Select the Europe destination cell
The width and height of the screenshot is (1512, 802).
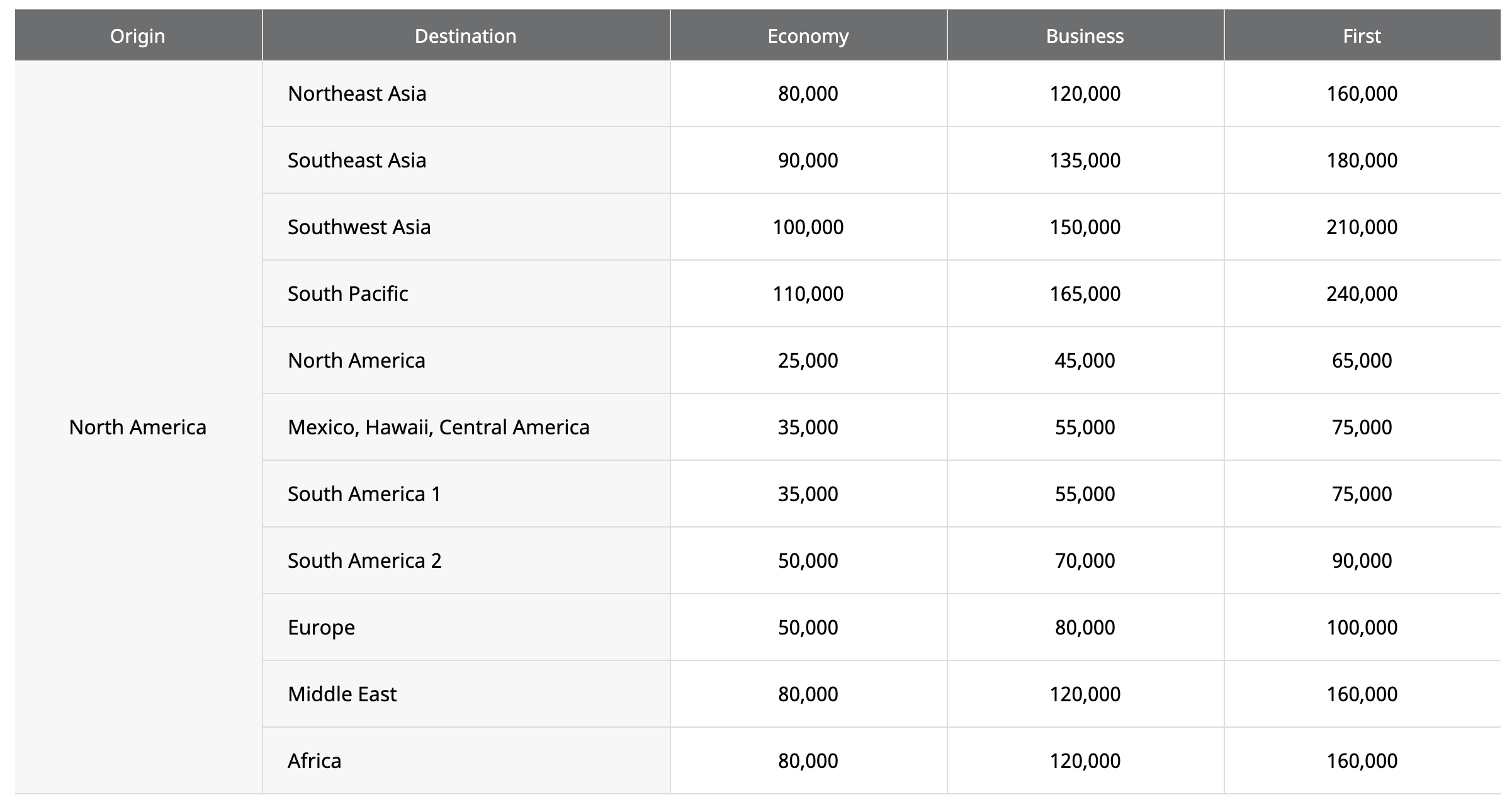coord(321,627)
